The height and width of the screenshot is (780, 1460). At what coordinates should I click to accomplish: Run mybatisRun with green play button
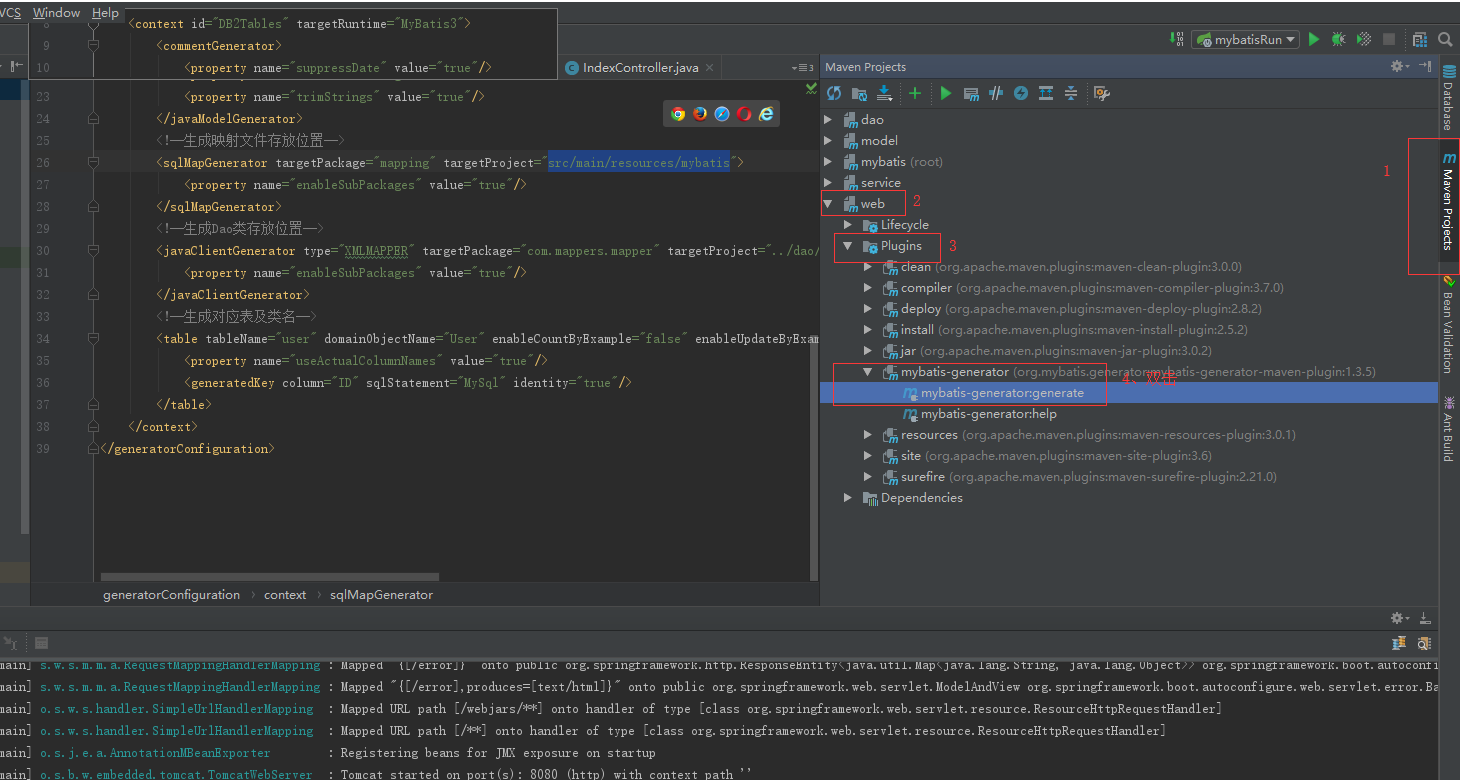pos(1314,39)
